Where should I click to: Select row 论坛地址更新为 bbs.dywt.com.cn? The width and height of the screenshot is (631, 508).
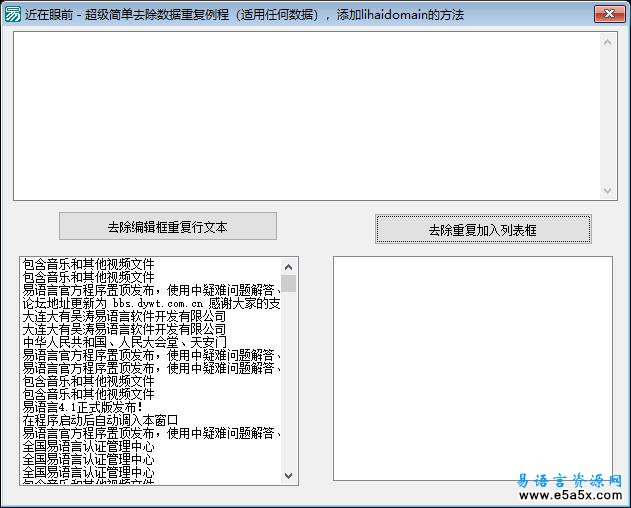151,303
